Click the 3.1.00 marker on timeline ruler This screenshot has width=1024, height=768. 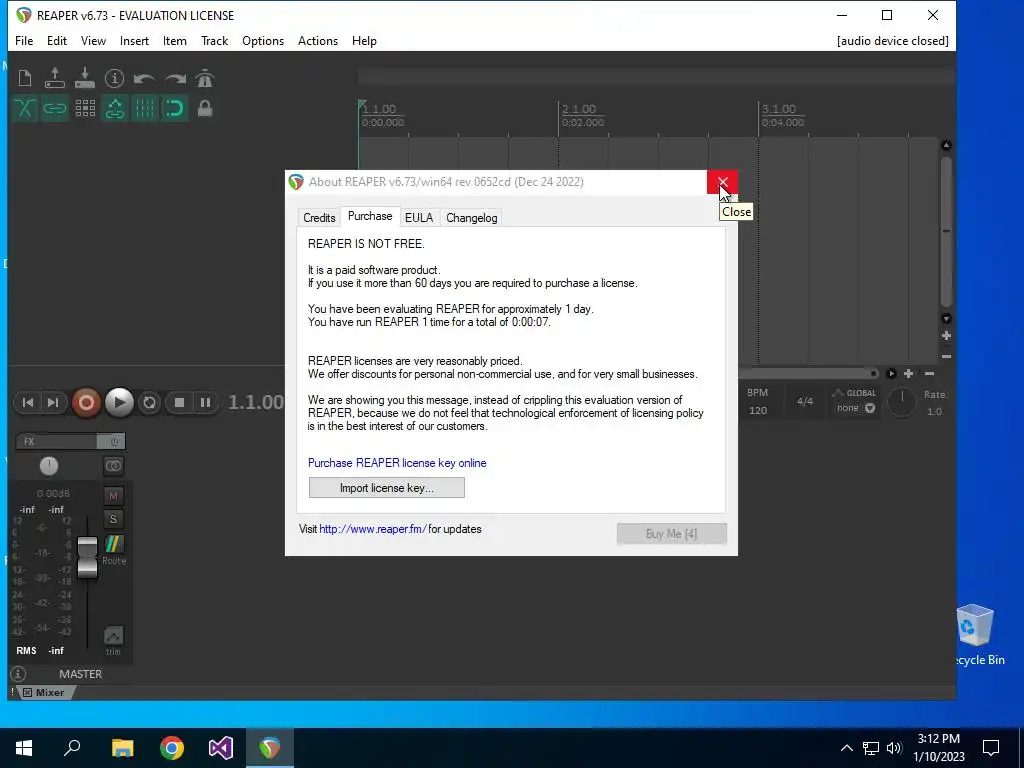click(x=779, y=109)
